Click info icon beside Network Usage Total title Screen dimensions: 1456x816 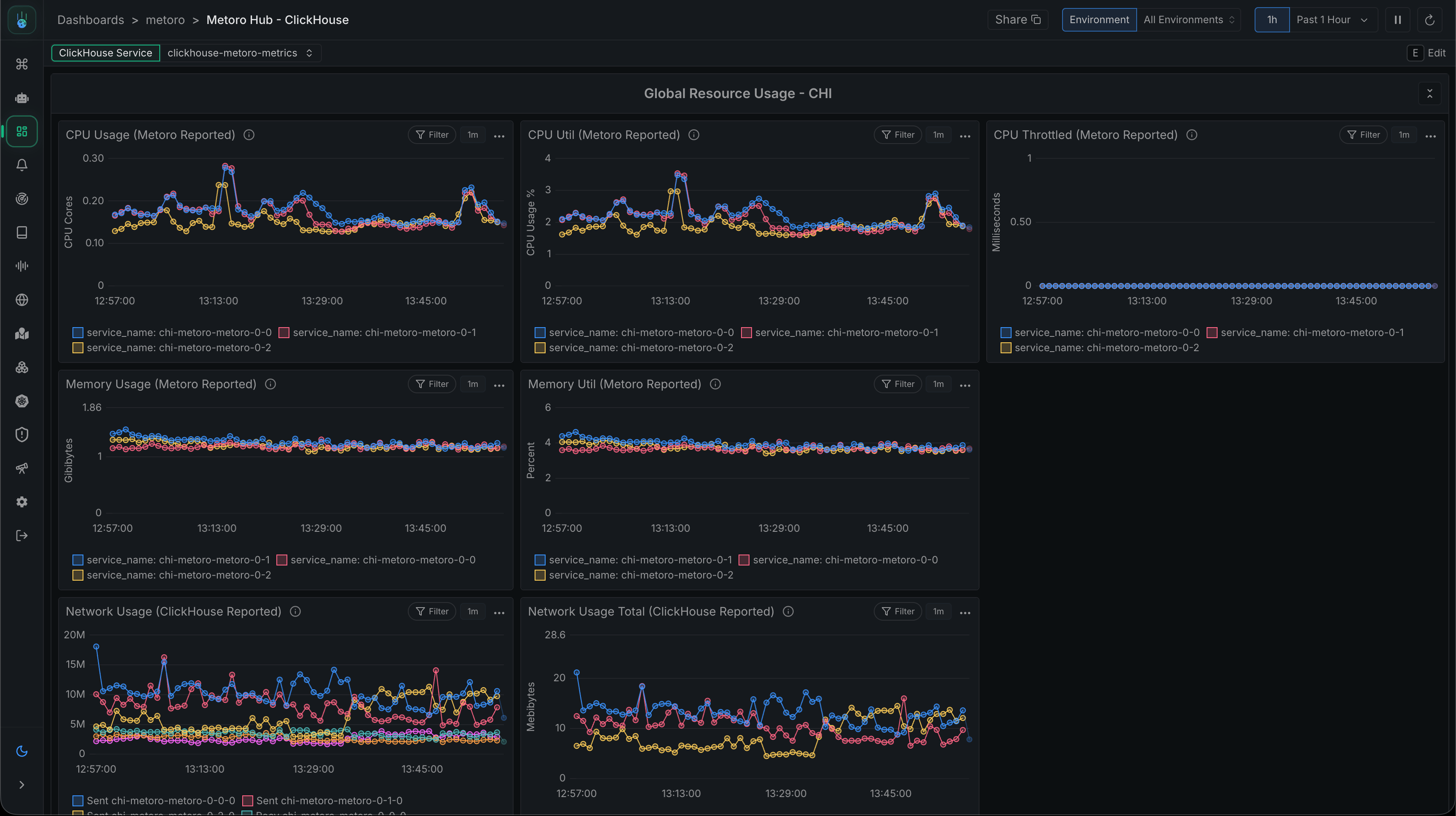[x=788, y=611]
